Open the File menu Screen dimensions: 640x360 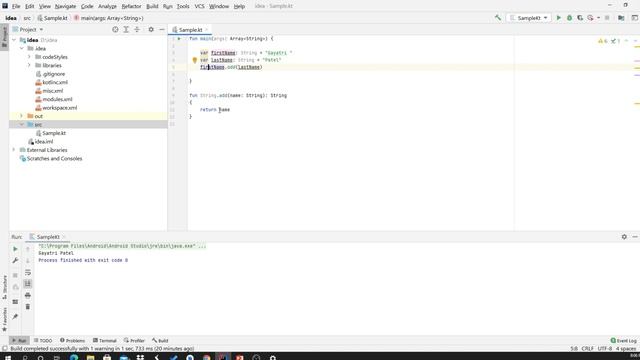click(x=16, y=6)
